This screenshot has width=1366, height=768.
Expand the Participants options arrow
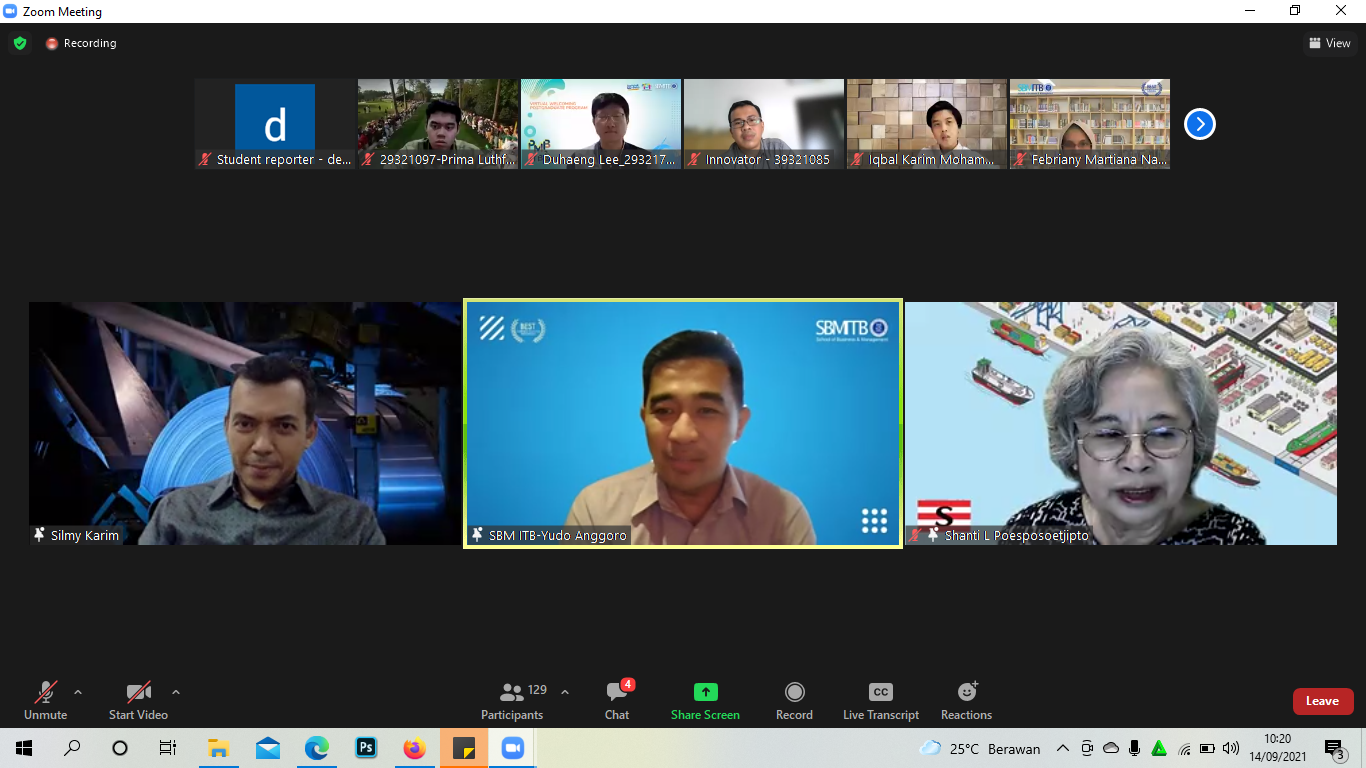565,692
